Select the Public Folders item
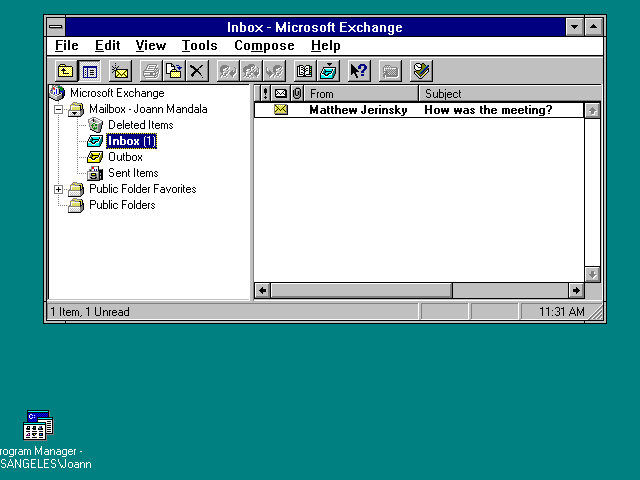640x480 pixels. (x=122, y=205)
